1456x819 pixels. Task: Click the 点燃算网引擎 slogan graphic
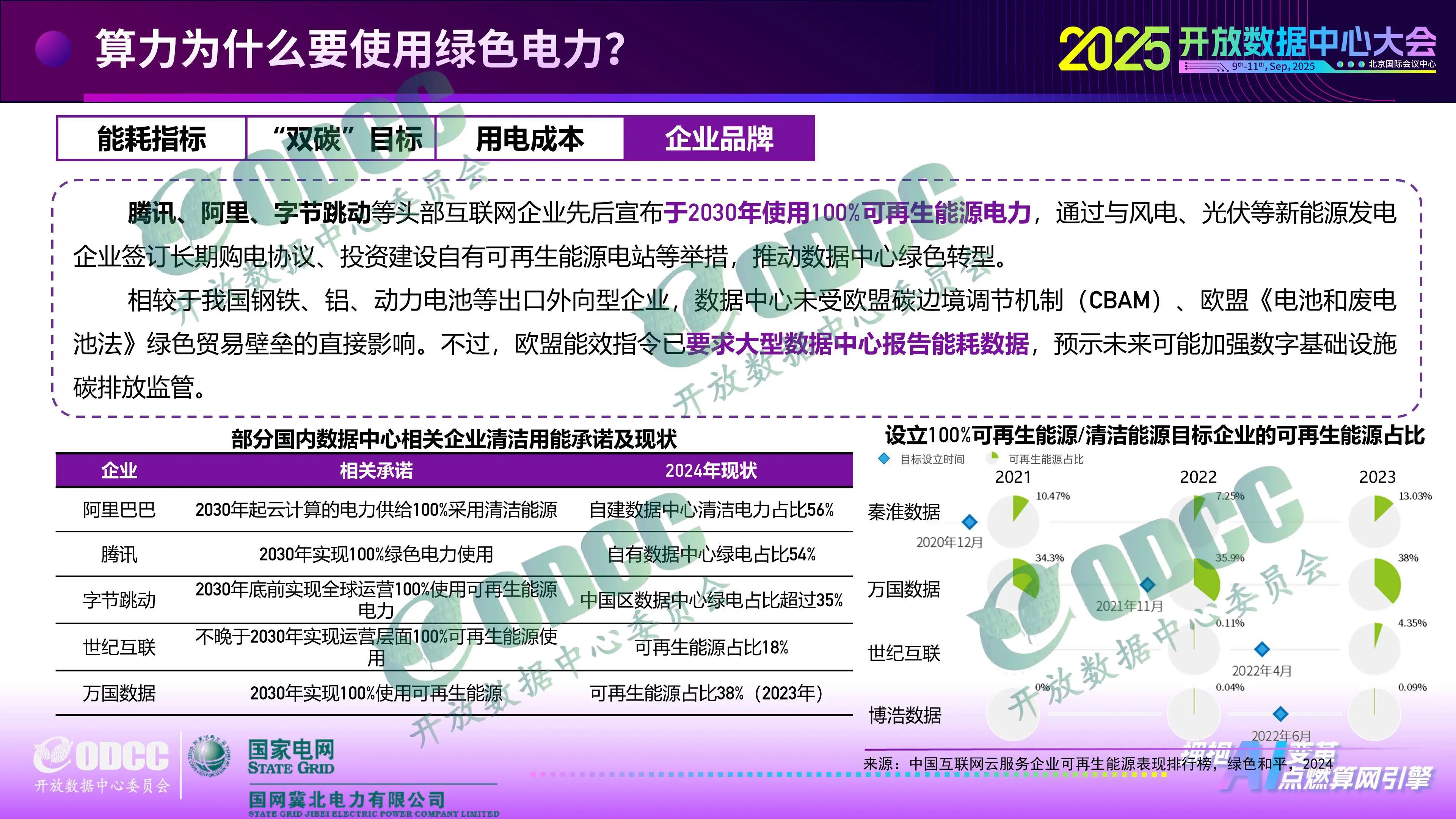point(1355,778)
